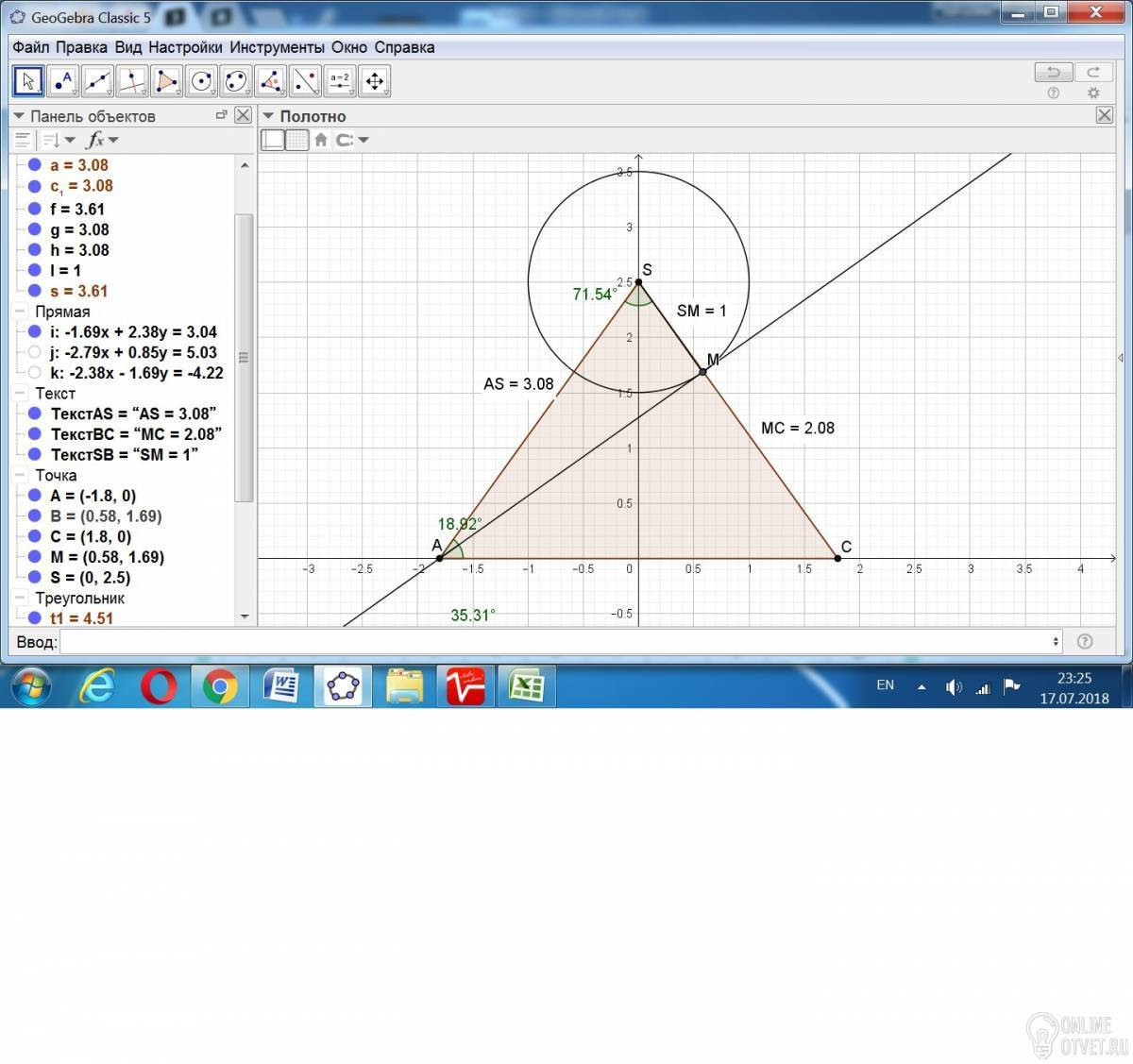The image size is (1133, 1064).
Task: Click the Undo arrow button
Action: [x=1053, y=72]
